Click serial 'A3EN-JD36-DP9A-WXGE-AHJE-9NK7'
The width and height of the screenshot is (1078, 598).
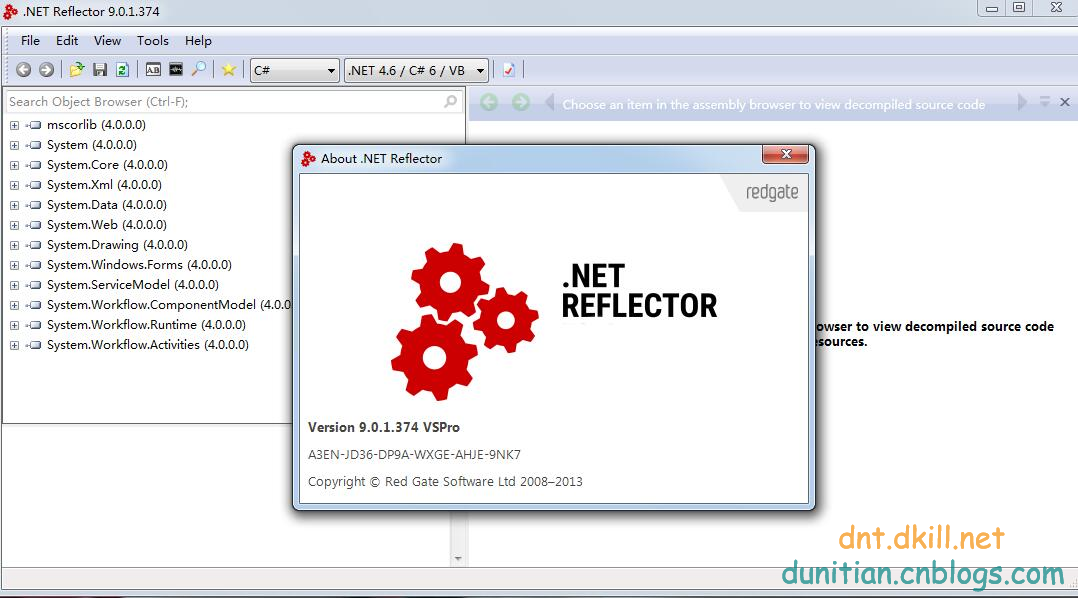414,454
